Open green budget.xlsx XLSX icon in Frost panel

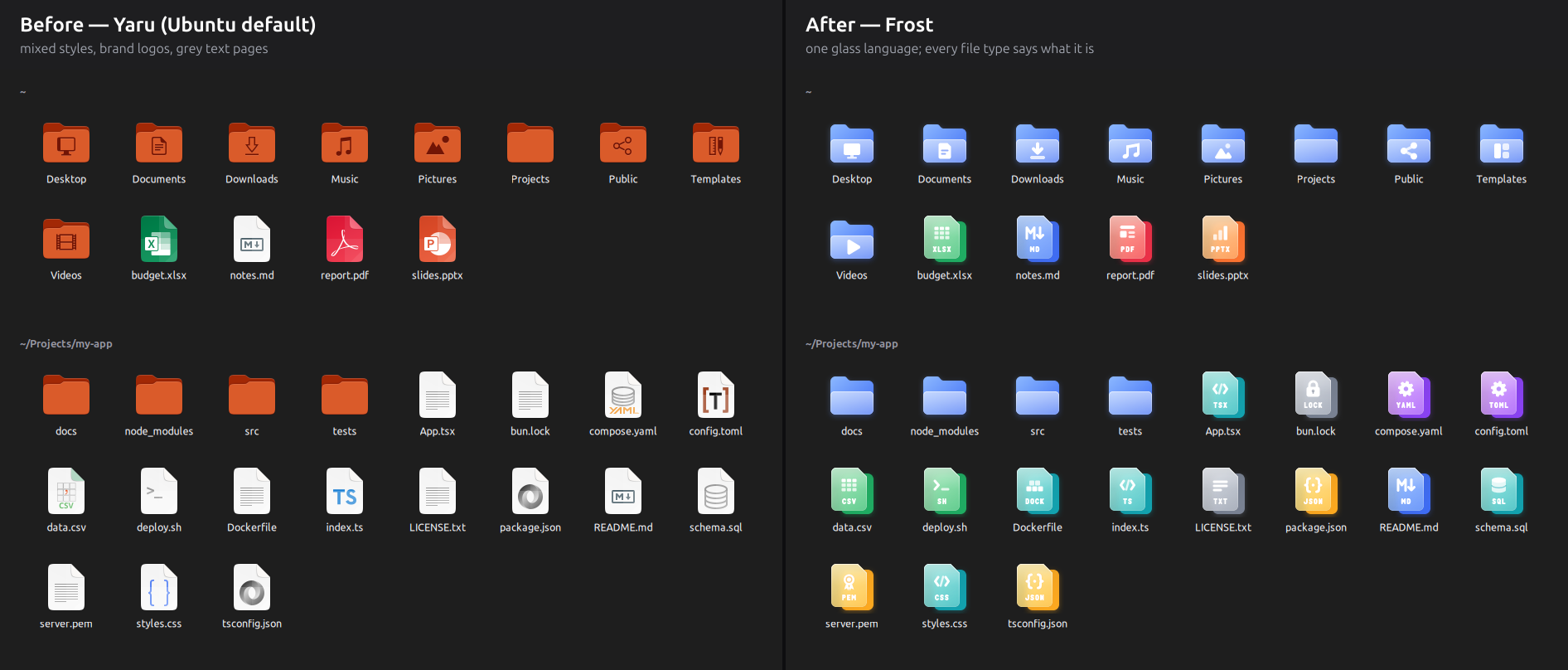945,239
